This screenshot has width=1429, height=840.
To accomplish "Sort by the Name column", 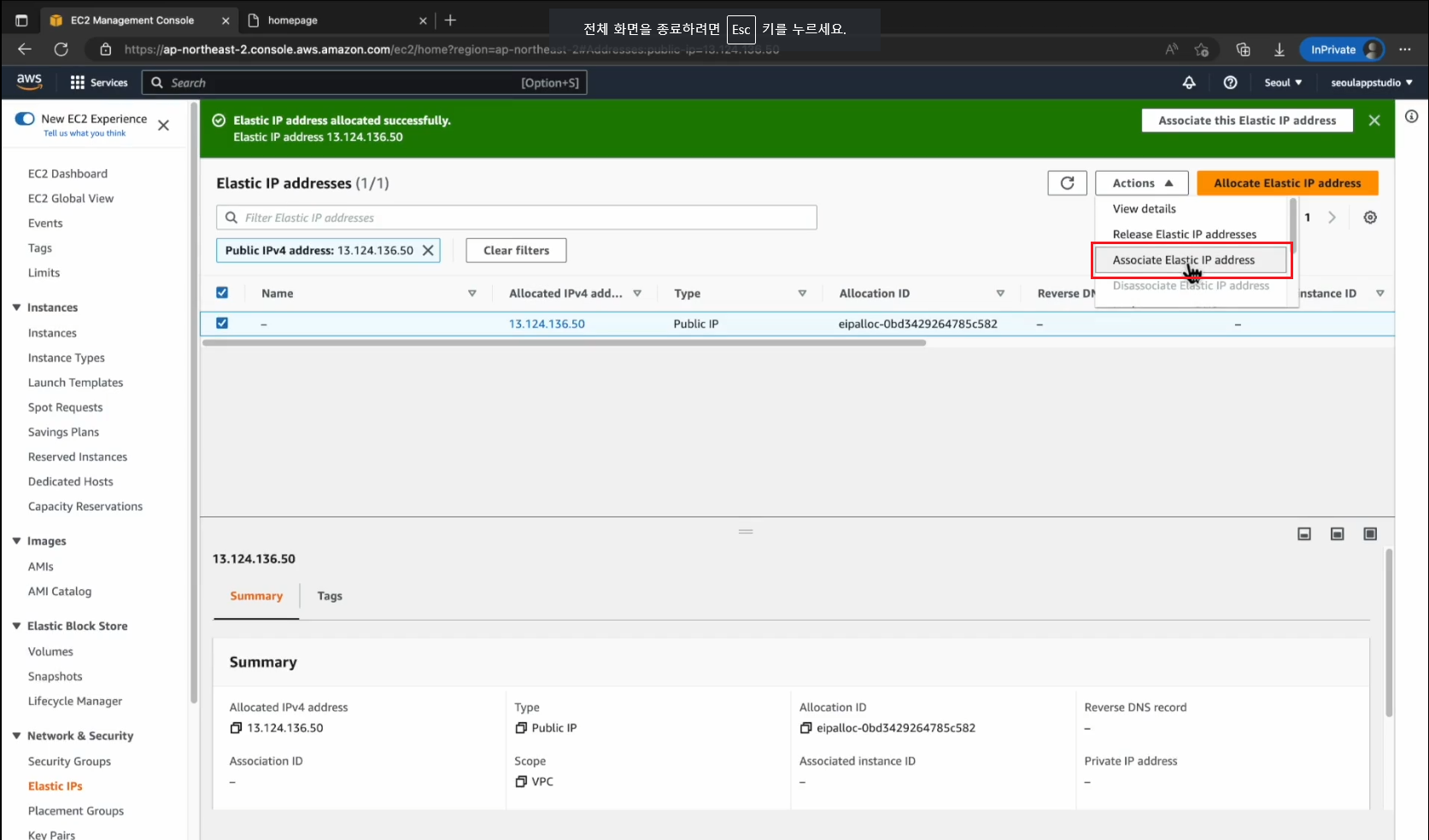I will 471,293.
